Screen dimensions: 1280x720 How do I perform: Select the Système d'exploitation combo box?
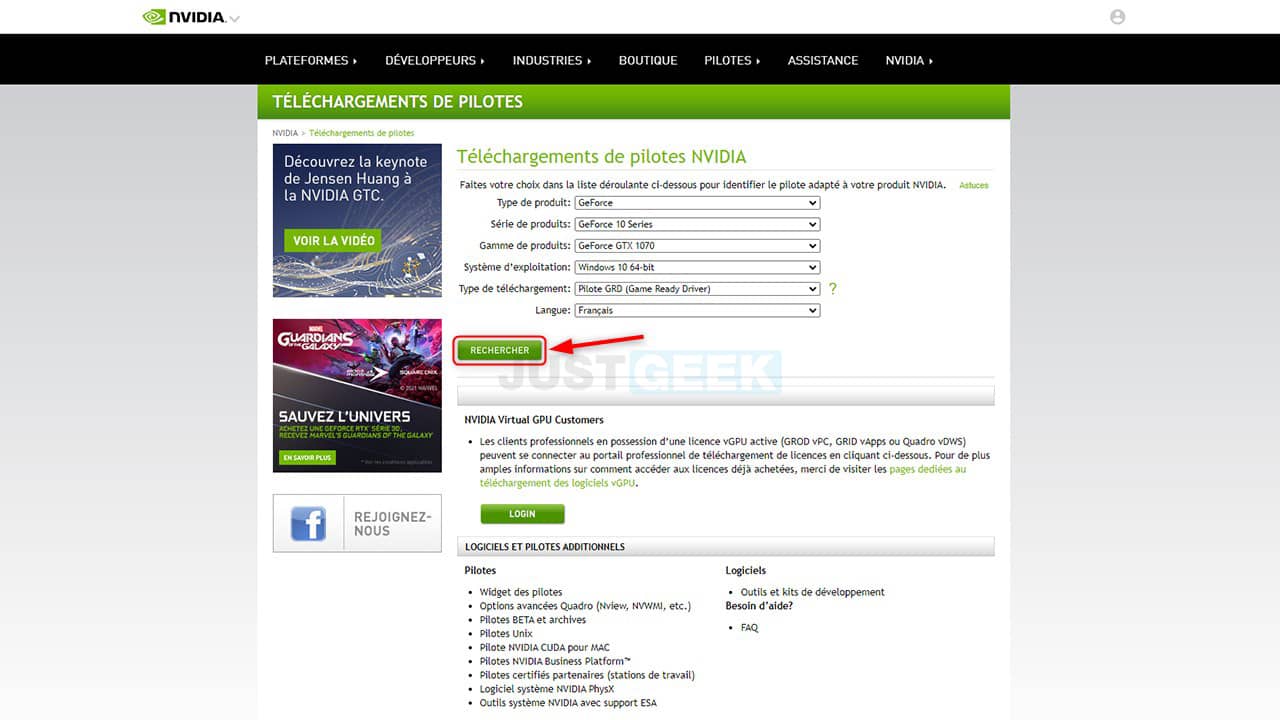point(697,267)
